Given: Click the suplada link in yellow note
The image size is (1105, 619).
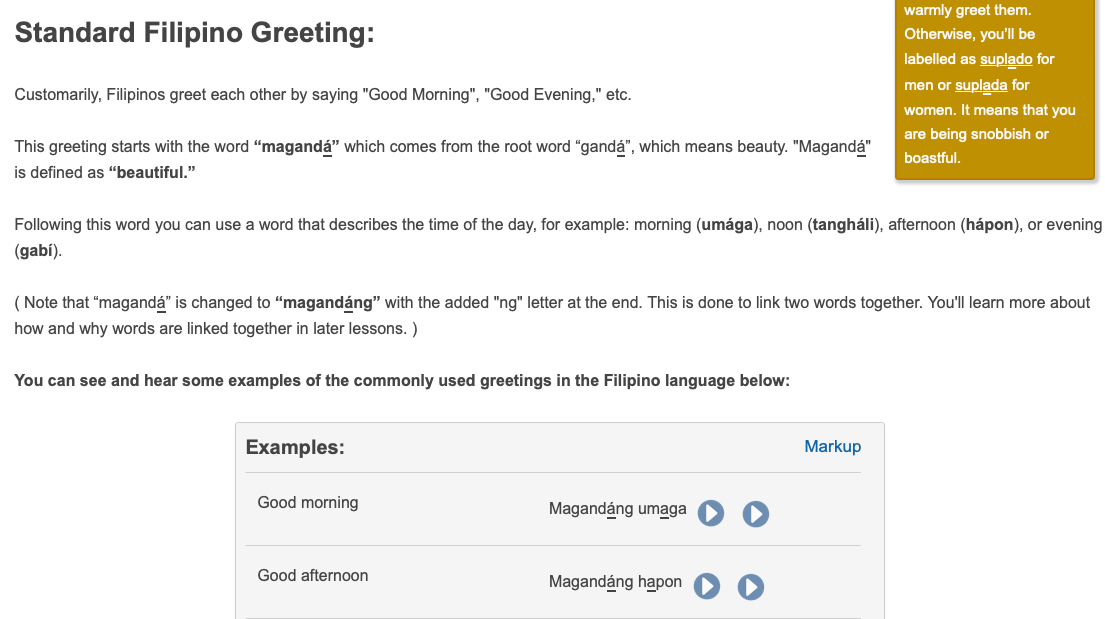Looking at the screenshot, I should point(980,85).
